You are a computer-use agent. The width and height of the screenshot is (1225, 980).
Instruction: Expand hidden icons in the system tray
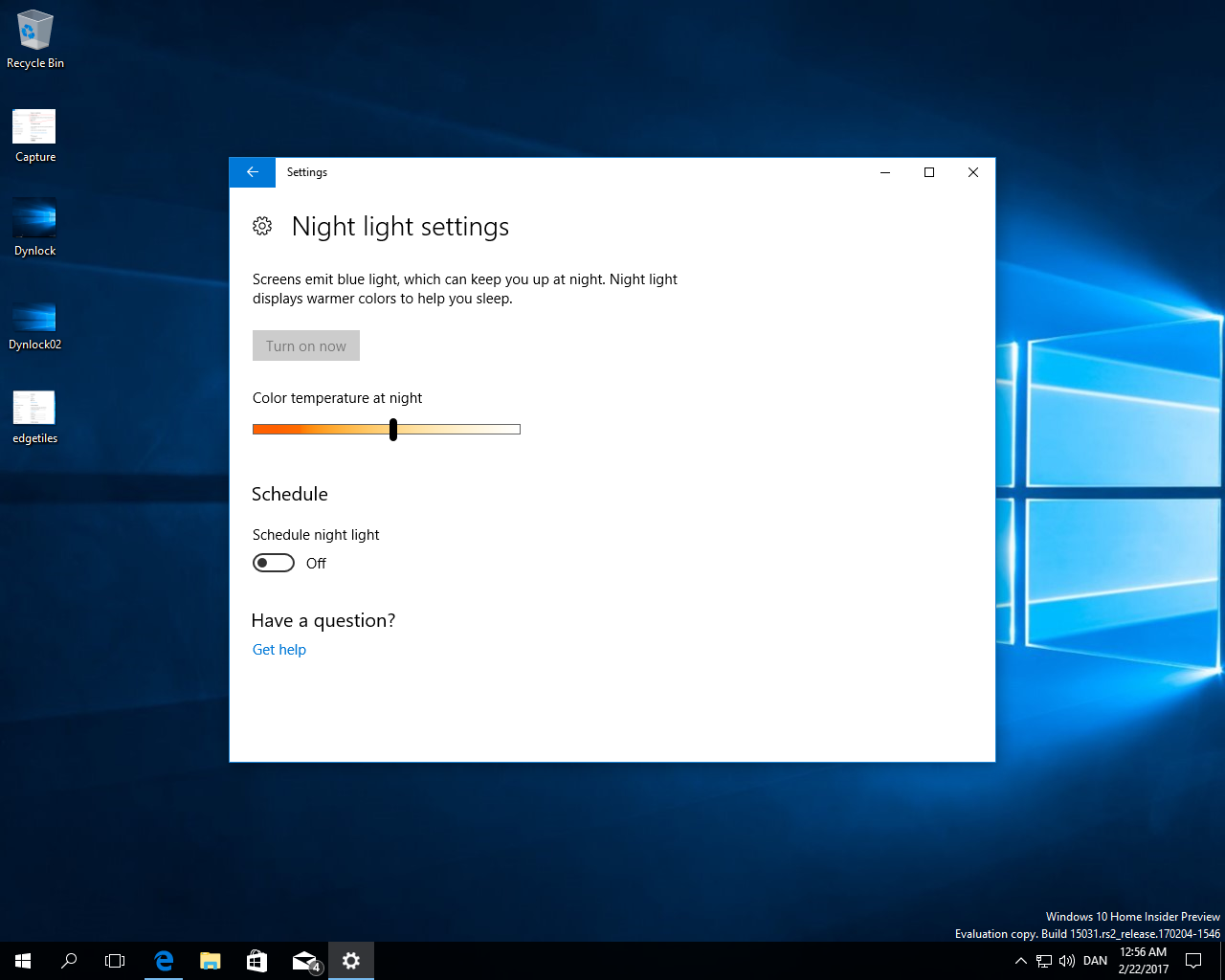click(1020, 961)
